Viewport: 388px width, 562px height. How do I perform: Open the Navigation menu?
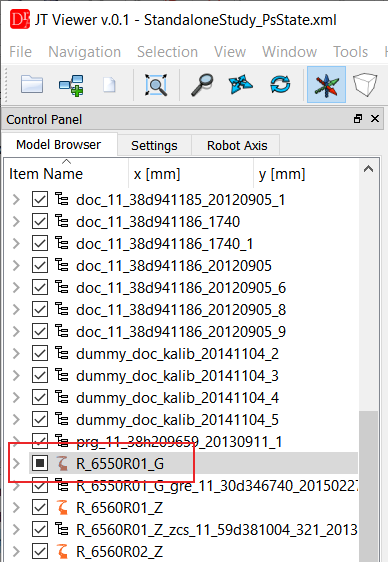[85, 52]
